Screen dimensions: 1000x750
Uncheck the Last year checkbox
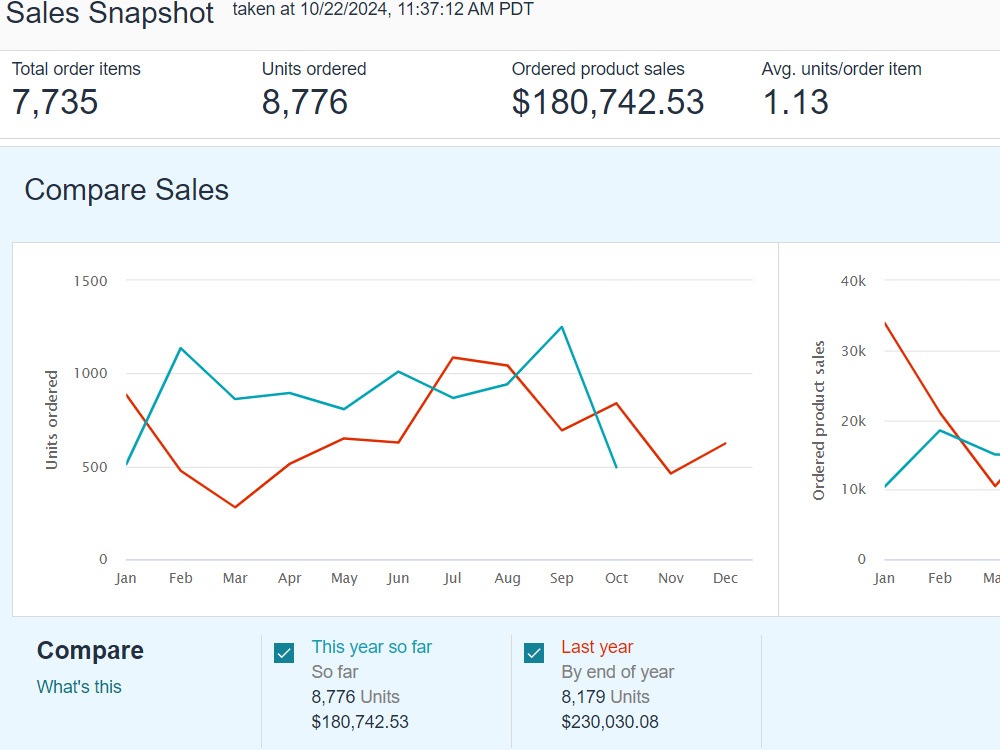534,653
